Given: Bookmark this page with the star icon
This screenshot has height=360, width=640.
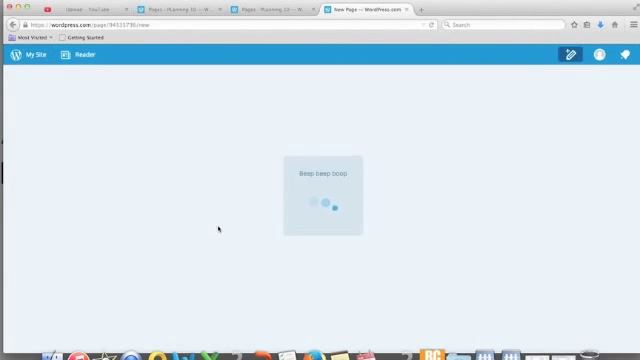Looking at the screenshot, I should coord(574,25).
